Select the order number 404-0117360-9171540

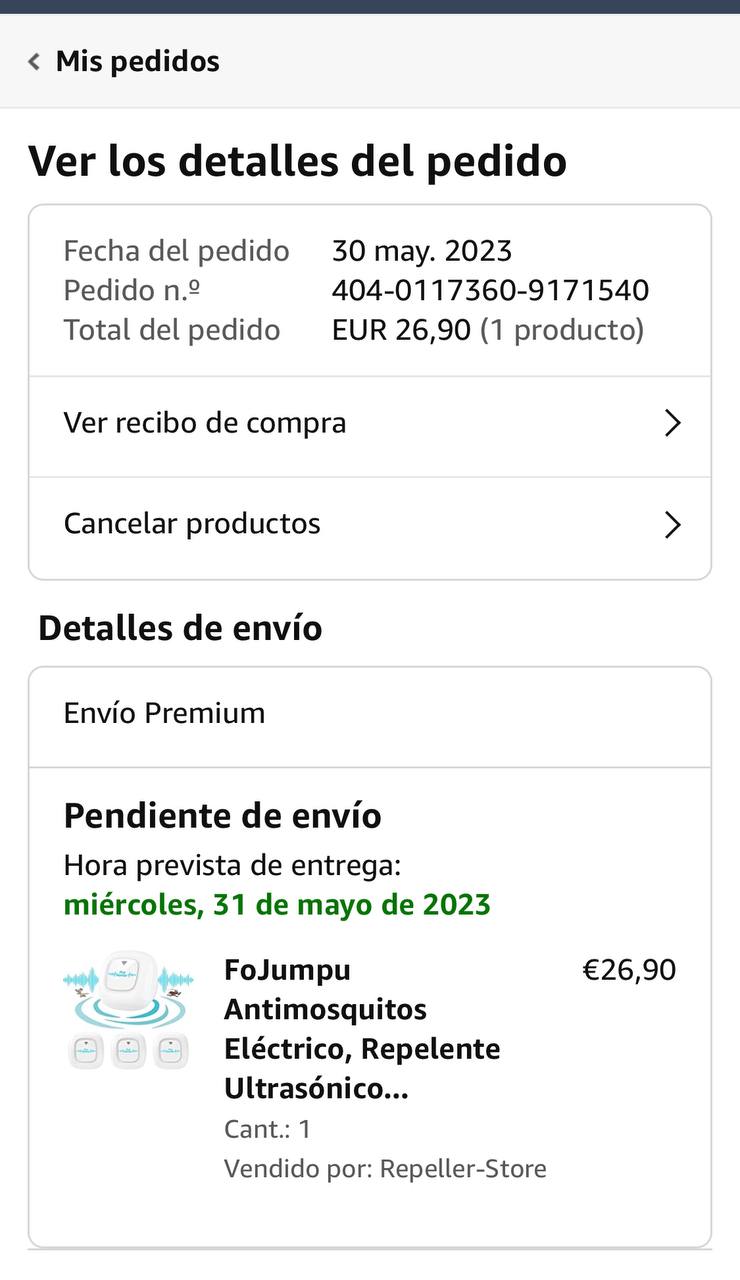pyautogui.click(x=490, y=291)
